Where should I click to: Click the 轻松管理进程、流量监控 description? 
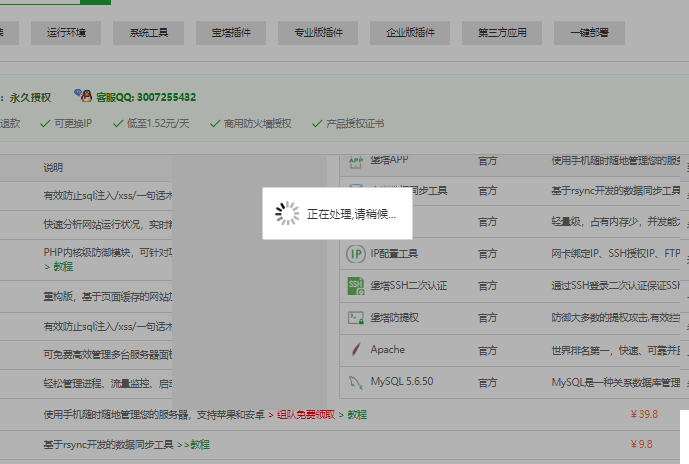click(x=108, y=384)
